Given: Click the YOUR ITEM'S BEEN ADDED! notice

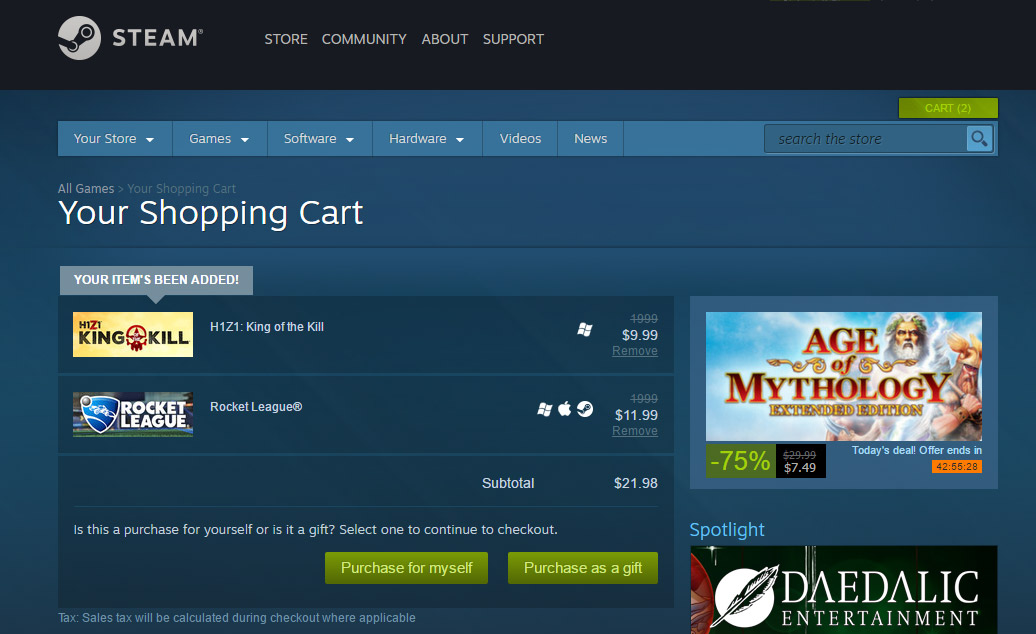Looking at the screenshot, I should (157, 280).
